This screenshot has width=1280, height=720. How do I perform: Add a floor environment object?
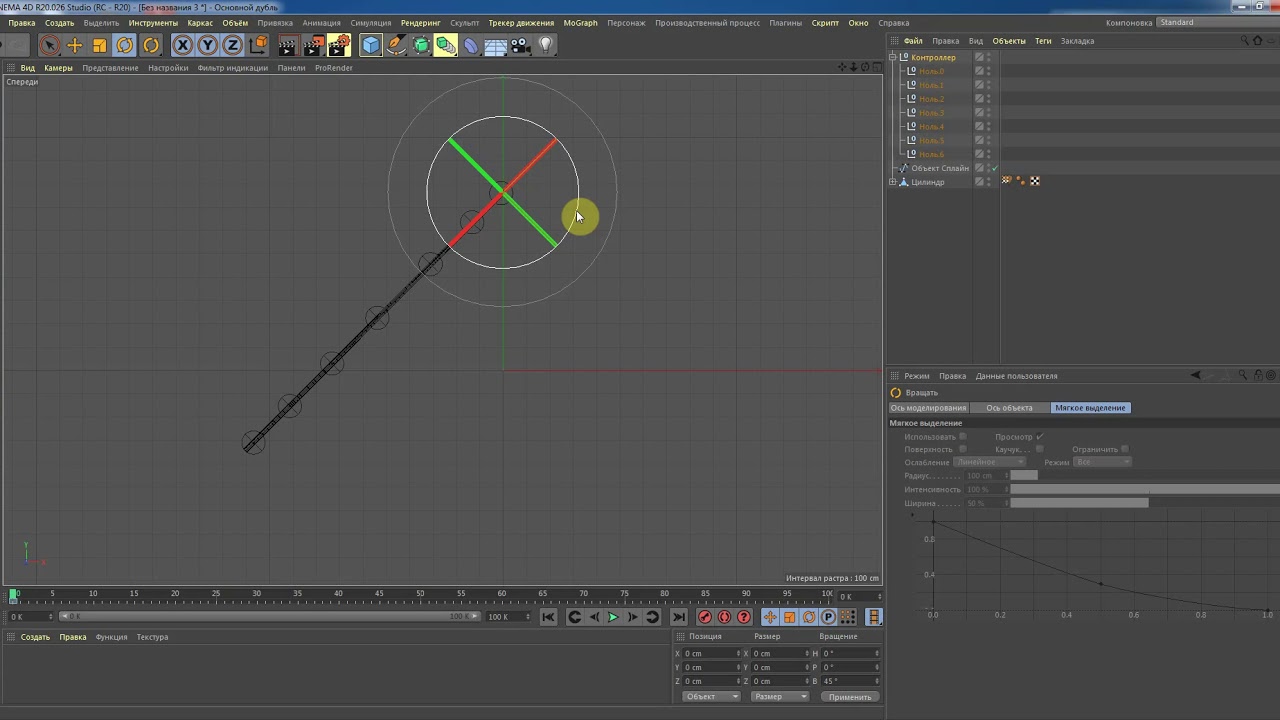click(496, 45)
